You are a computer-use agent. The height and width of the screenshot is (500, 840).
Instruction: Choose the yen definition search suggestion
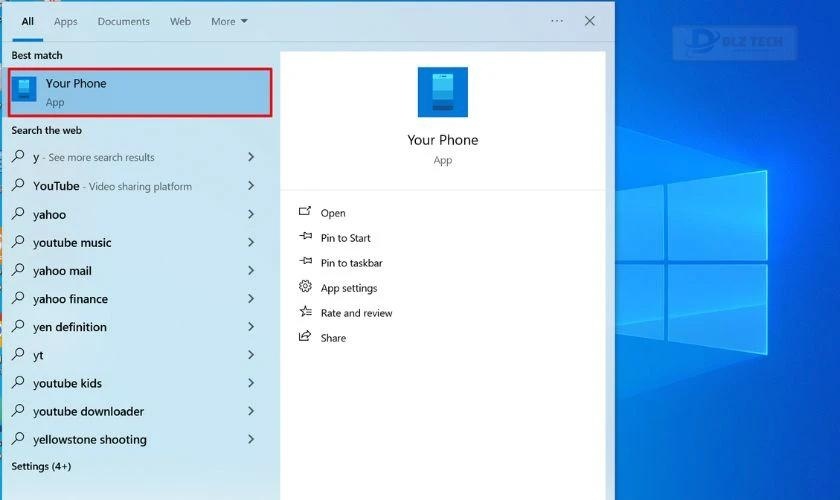(70, 327)
